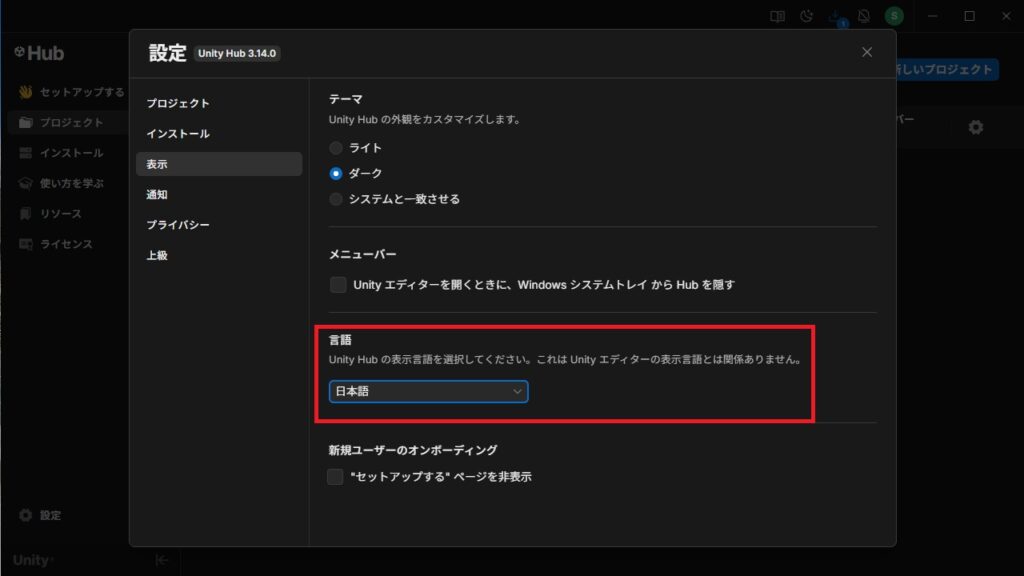Click インストール icon in Hub sidebar
This screenshot has width=1024, height=576.
coord(25,153)
